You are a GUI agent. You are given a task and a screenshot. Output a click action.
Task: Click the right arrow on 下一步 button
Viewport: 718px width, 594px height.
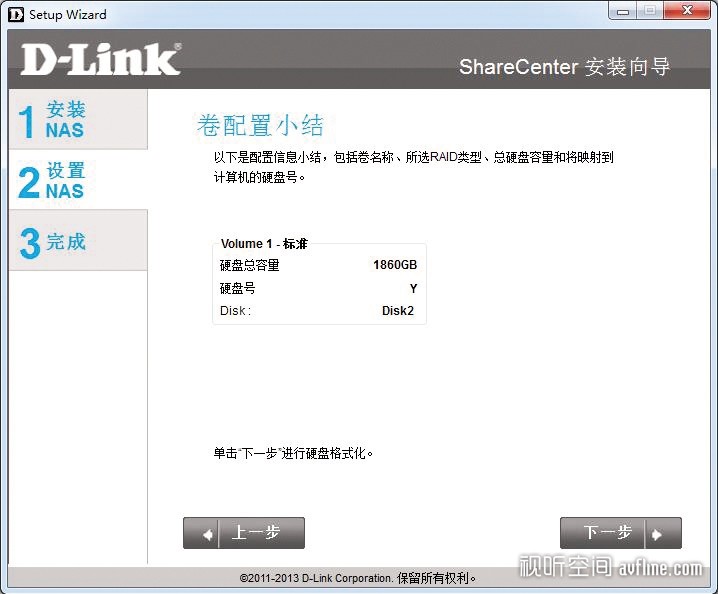(x=657, y=534)
